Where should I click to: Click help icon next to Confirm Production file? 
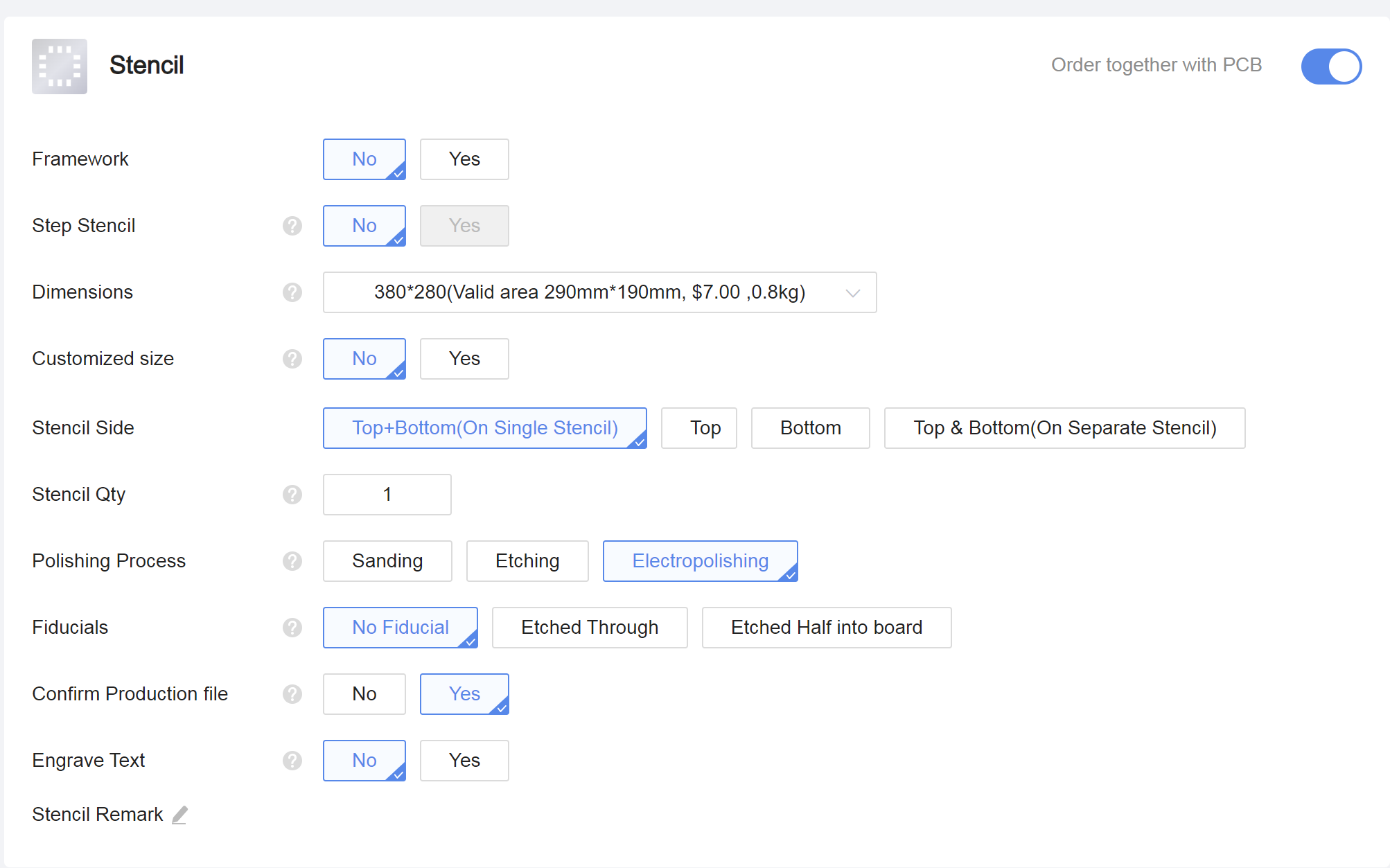point(292,694)
